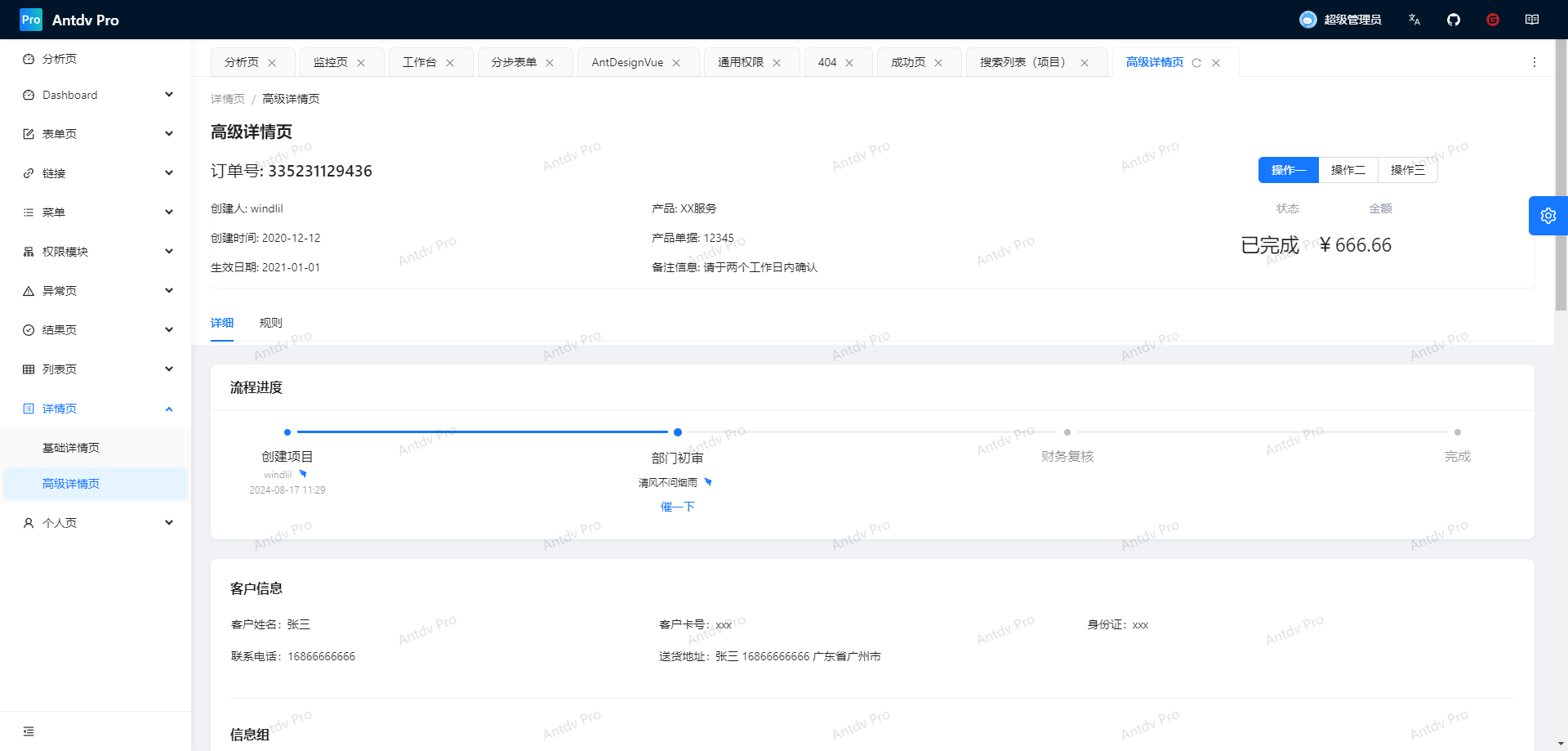1568x751 pixels.
Task: Click the 催一下 link
Action: 677,507
